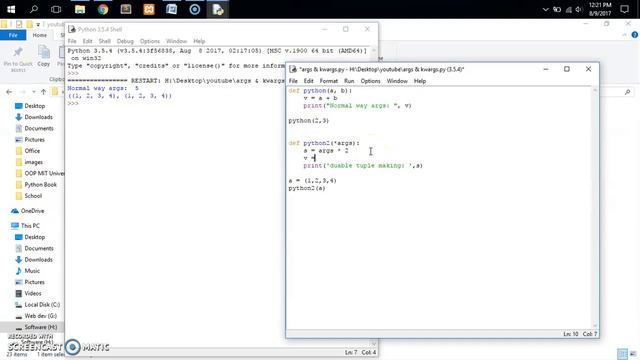Select Web dev (G:) drive
This screenshot has height=360, width=640.
40,316
